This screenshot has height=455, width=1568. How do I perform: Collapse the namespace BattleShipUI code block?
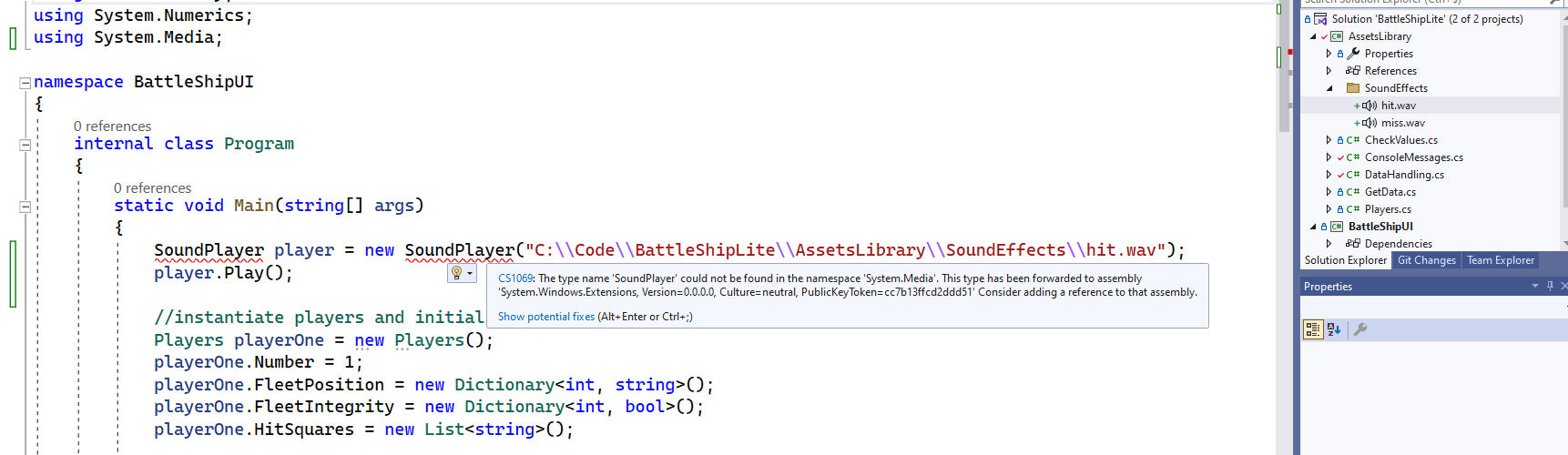click(x=25, y=83)
